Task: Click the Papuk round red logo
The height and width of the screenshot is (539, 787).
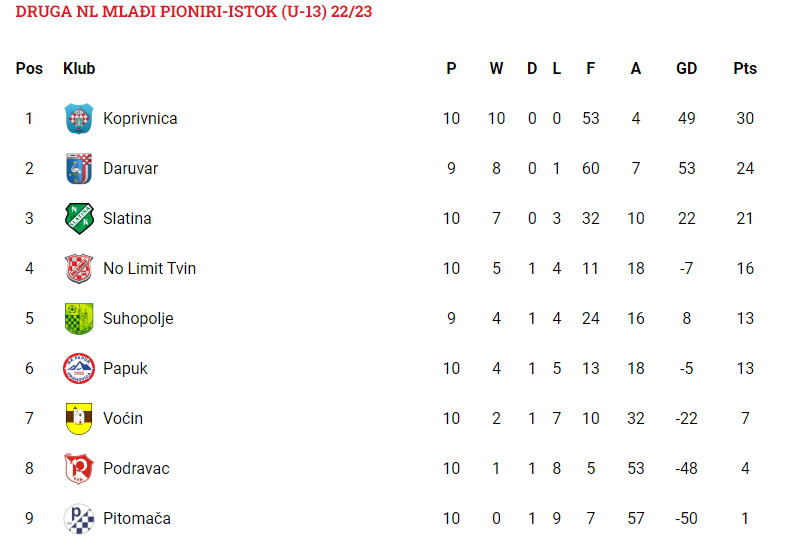Action: pyautogui.click(x=79, y=368)
